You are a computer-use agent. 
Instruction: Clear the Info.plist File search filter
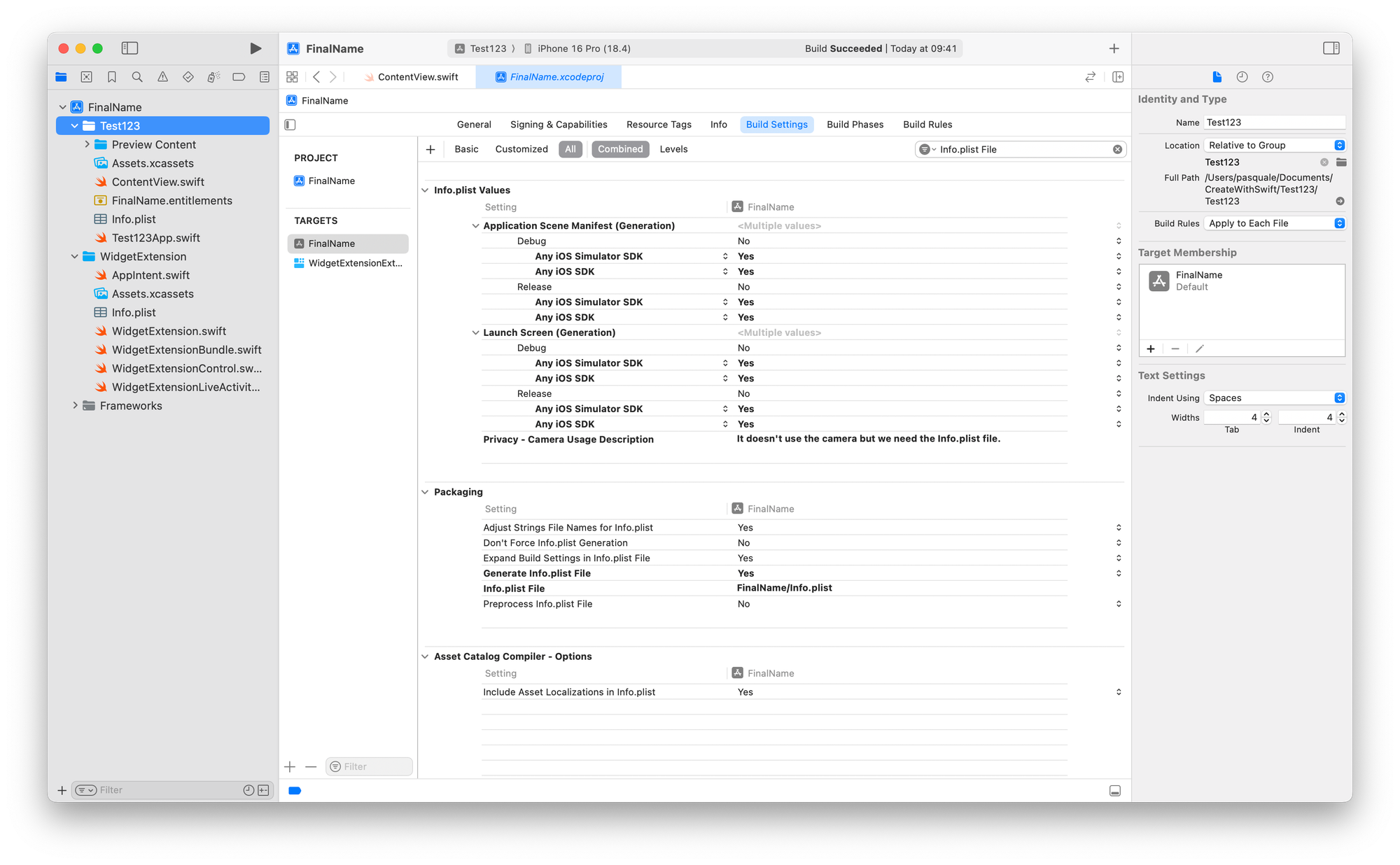tap(1117, 149)
